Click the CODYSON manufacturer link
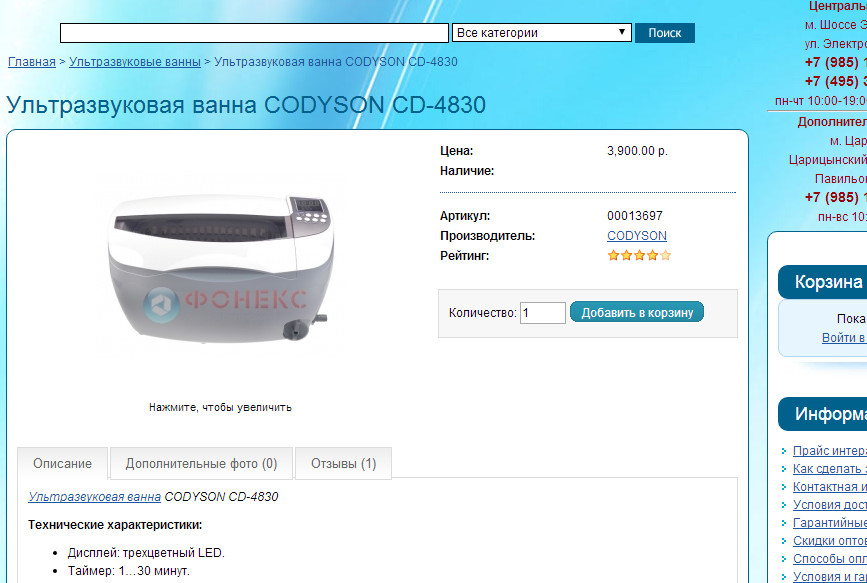 point(636,236)
